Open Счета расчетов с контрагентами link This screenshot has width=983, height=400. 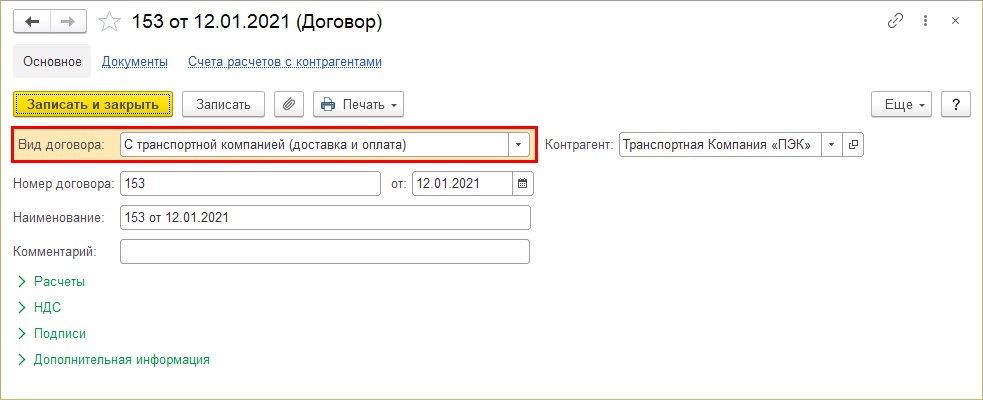(x=285, y=62)
